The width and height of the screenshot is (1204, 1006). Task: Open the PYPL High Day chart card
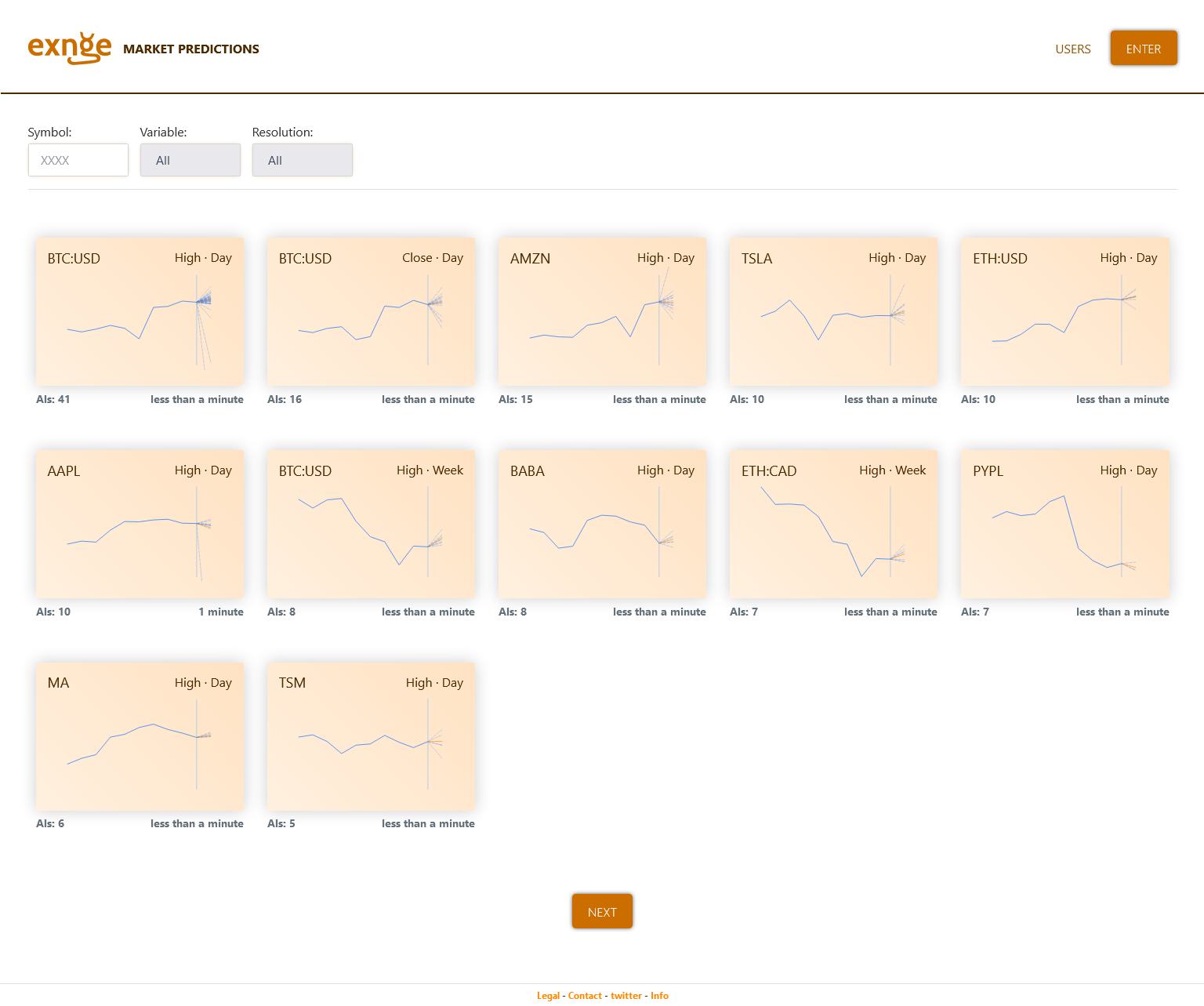point(1065,524)
